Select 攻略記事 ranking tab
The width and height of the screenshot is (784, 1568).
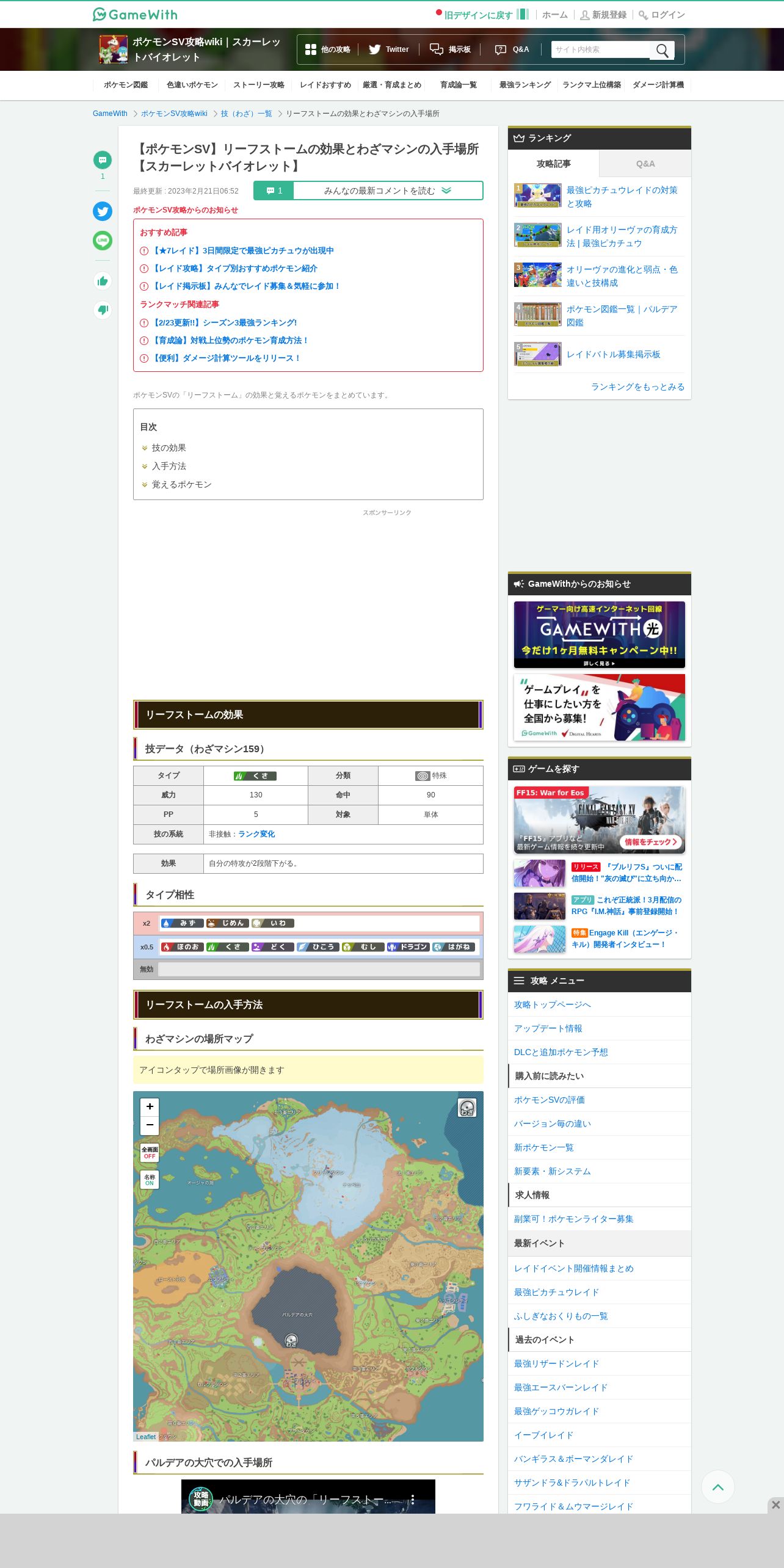point(554,164)
